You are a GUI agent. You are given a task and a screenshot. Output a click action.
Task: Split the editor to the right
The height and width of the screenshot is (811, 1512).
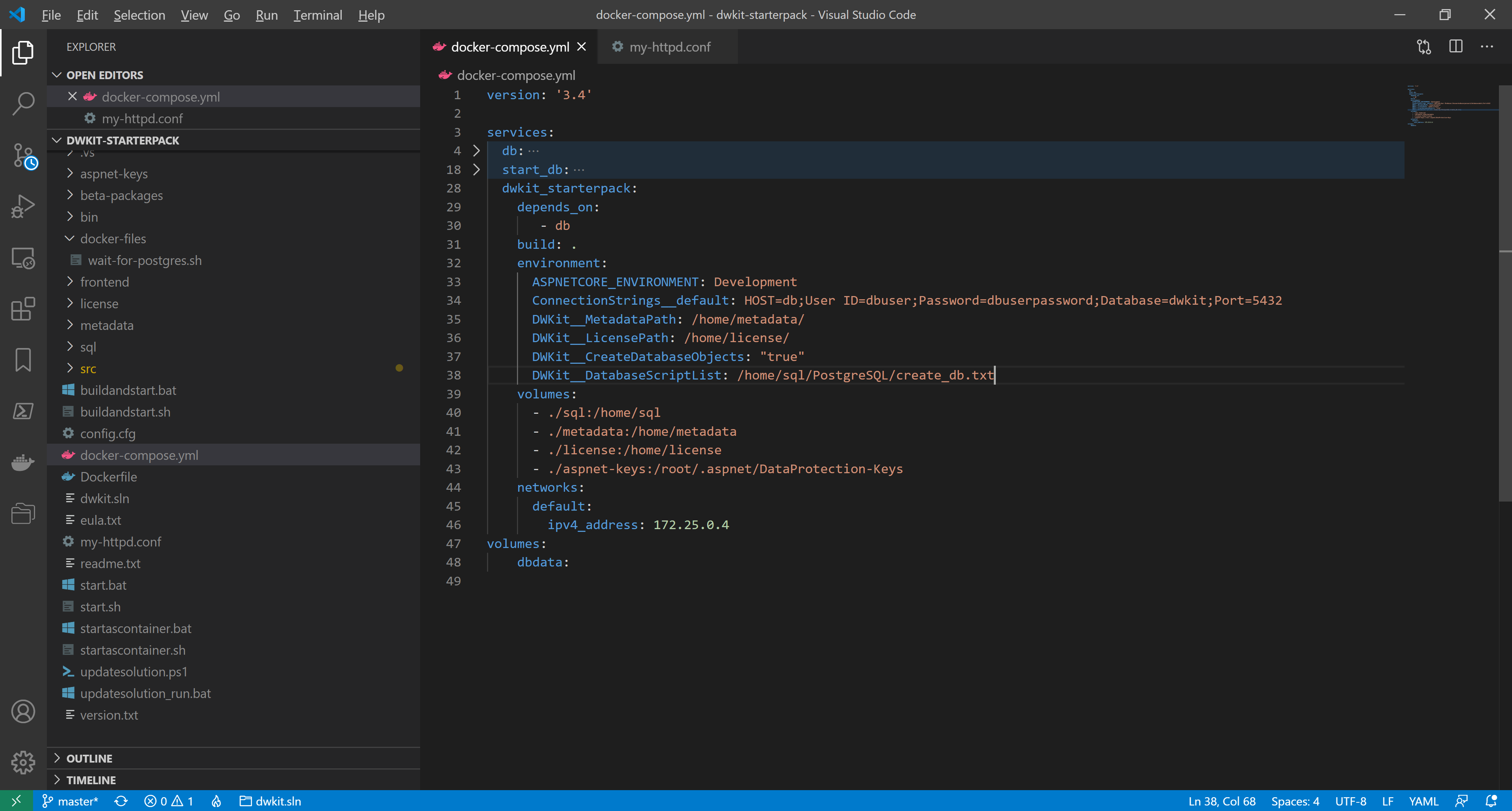coord(1456,46)
